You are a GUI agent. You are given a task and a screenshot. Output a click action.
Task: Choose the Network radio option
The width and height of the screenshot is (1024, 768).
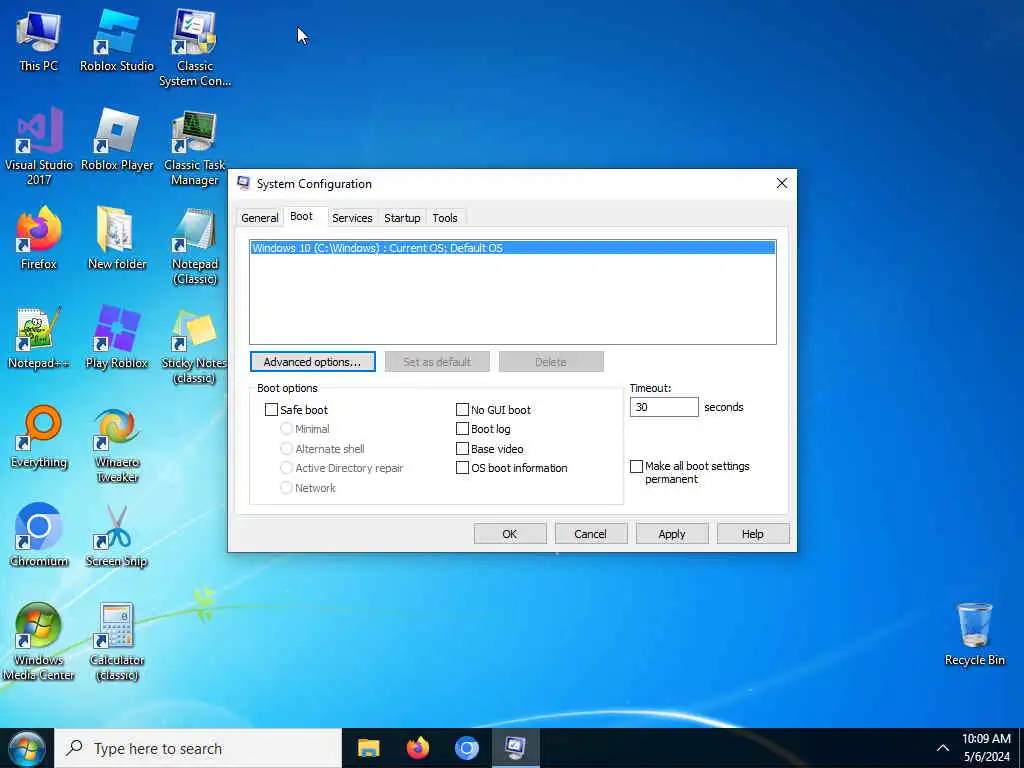(286, 488)
